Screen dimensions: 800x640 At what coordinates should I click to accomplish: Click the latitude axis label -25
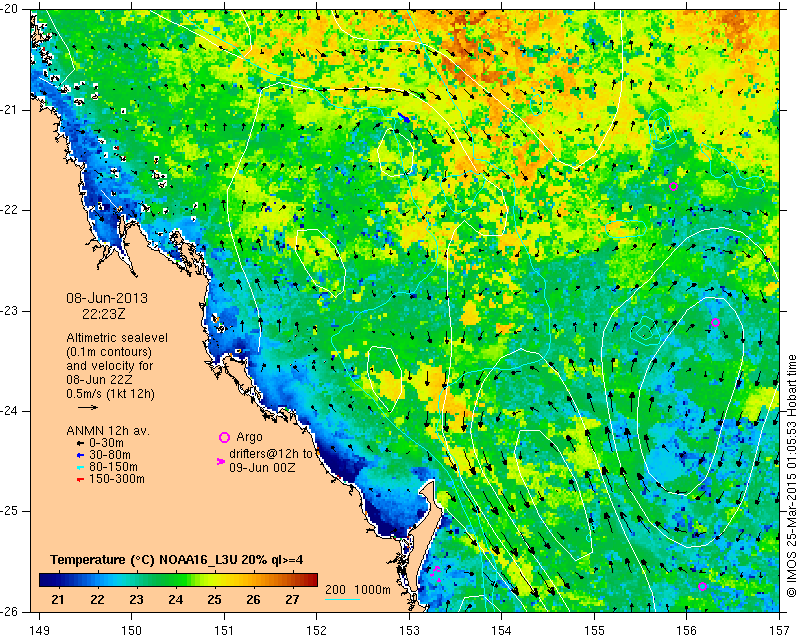pos(10,512)
